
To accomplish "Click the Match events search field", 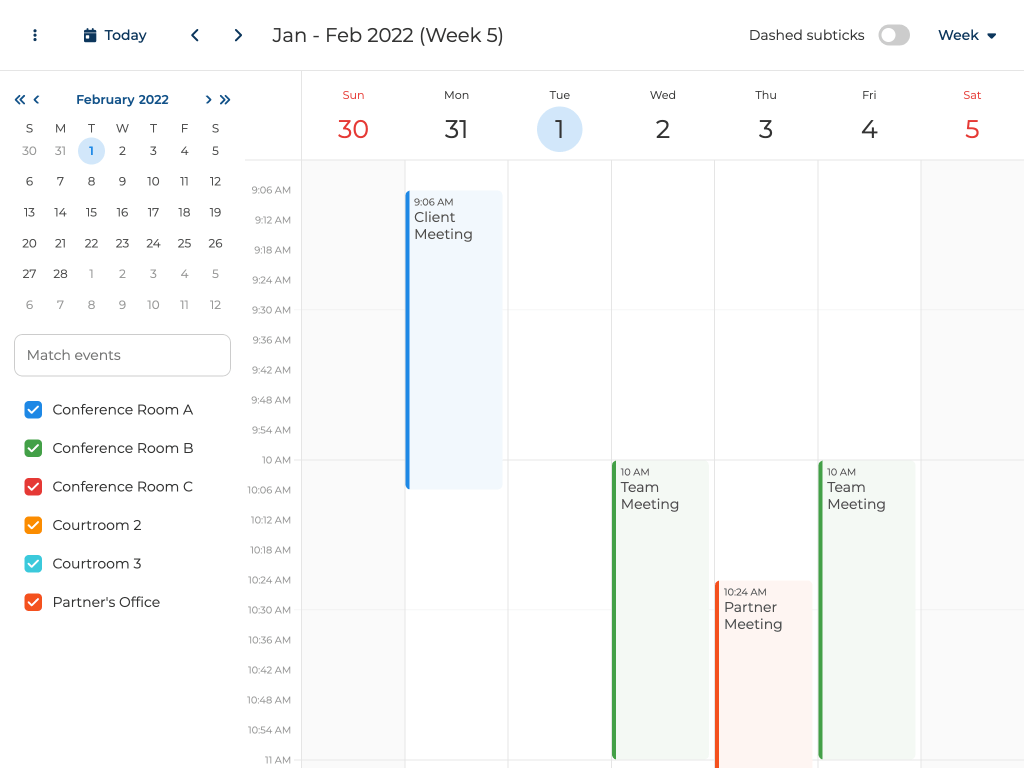I will (122, 355).
